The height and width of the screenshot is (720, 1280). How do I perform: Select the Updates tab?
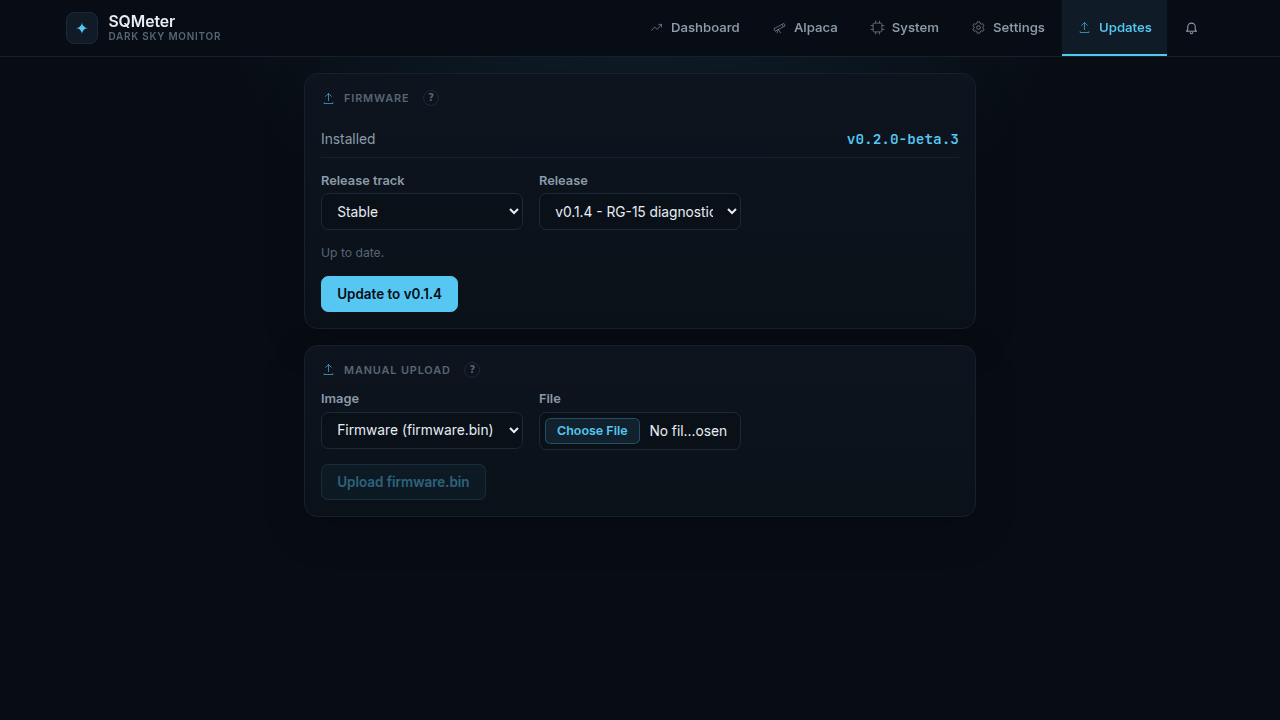(x=1114, y=28)
